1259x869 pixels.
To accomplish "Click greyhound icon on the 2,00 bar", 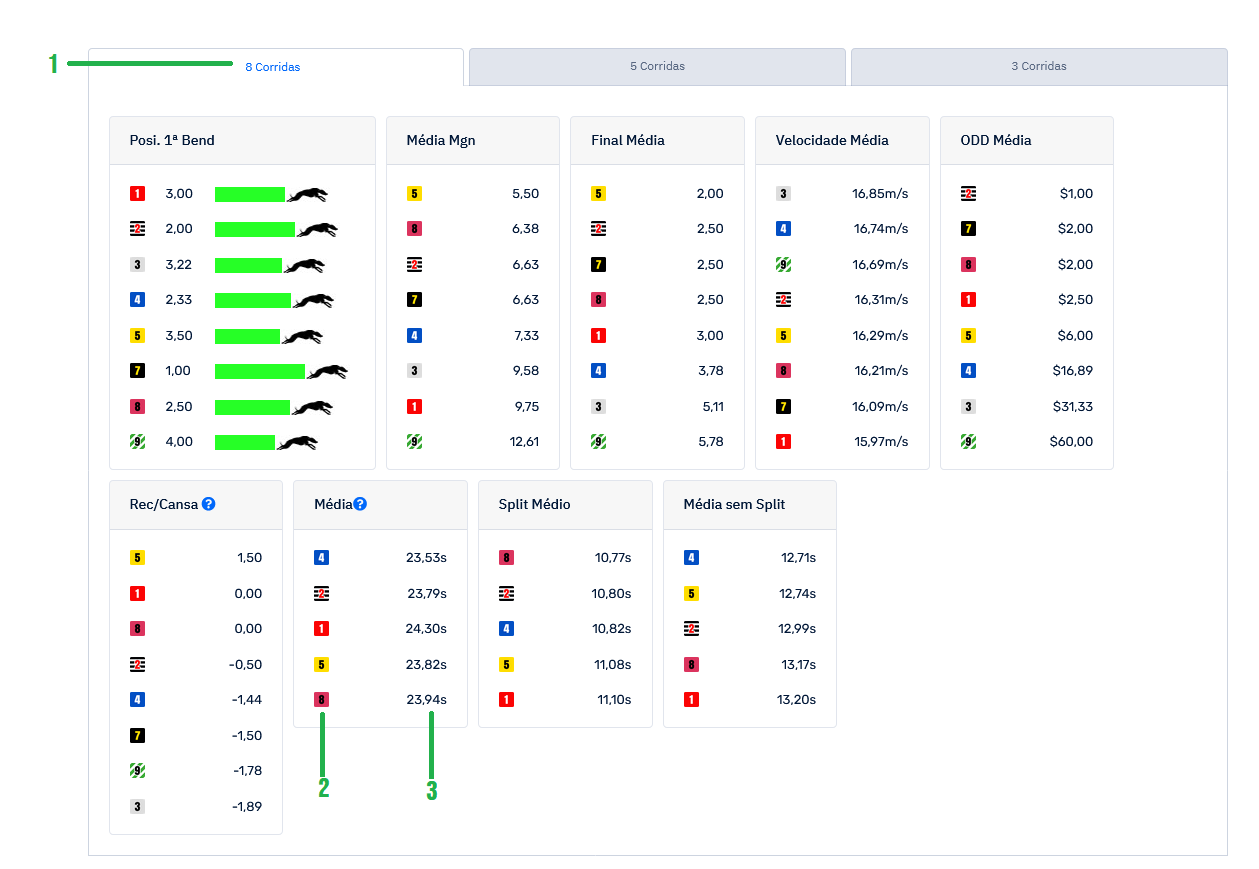I will pos(317,230).
